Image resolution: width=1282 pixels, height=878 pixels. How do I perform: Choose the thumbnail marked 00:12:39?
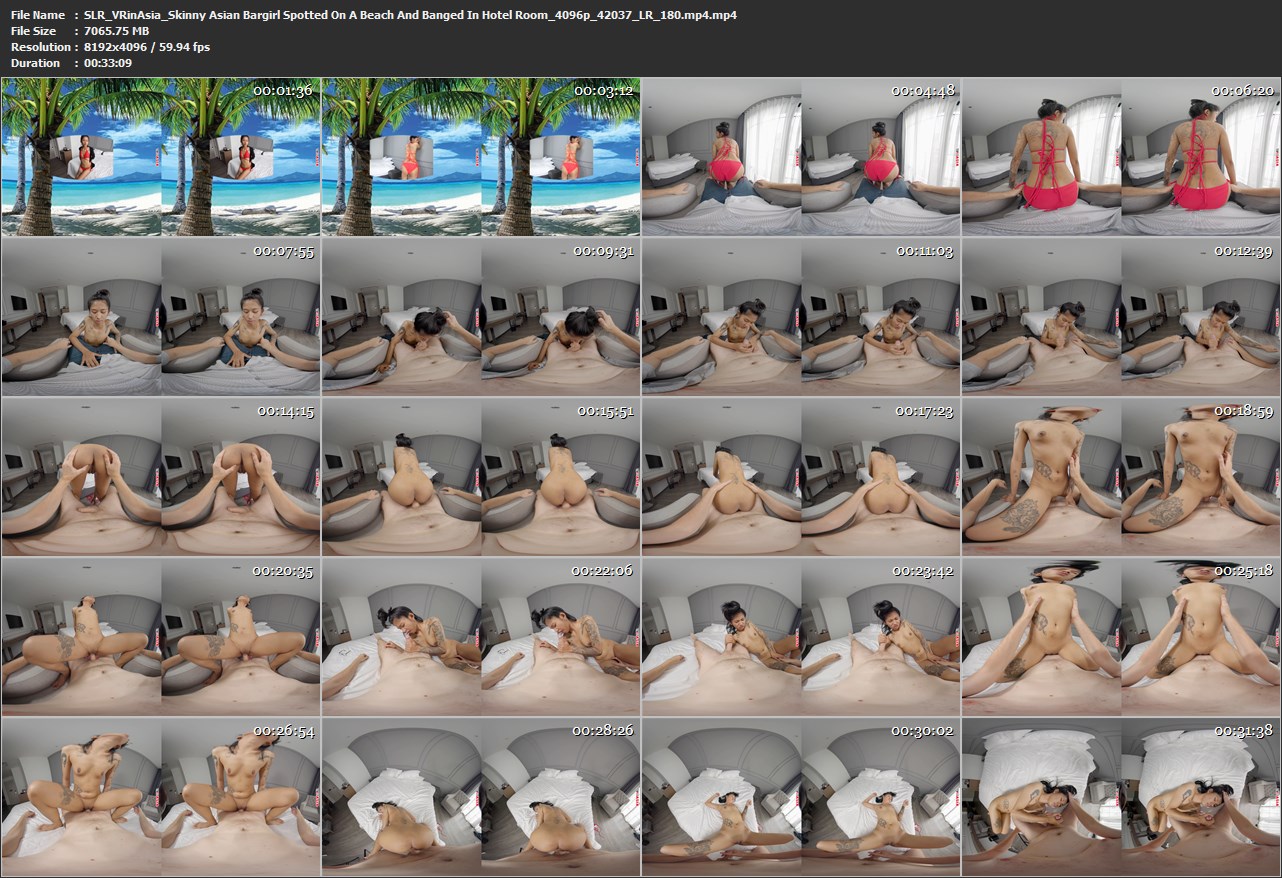coord(1121,317)
